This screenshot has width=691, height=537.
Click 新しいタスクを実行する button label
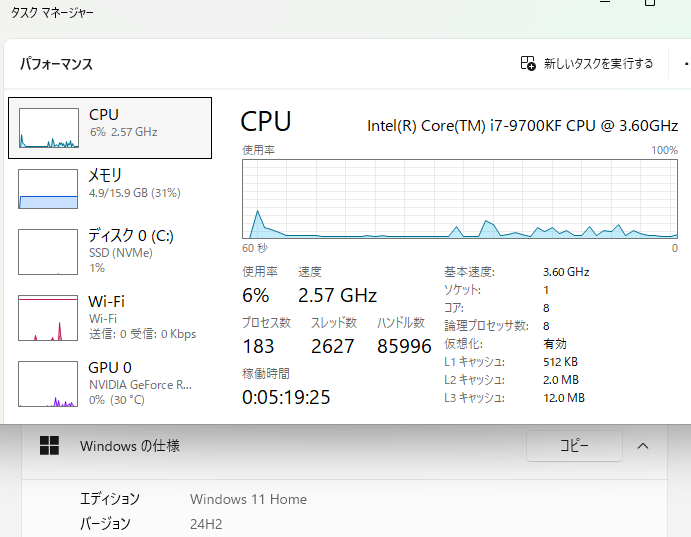tap(598, 63)
